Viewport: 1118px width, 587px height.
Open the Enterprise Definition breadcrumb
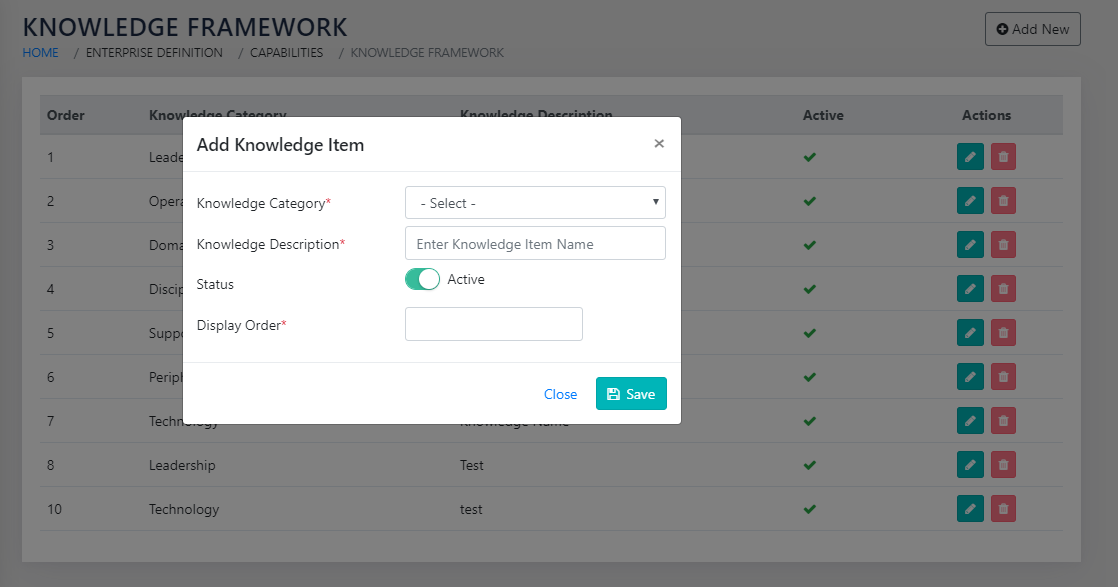[x=154, y=53]
